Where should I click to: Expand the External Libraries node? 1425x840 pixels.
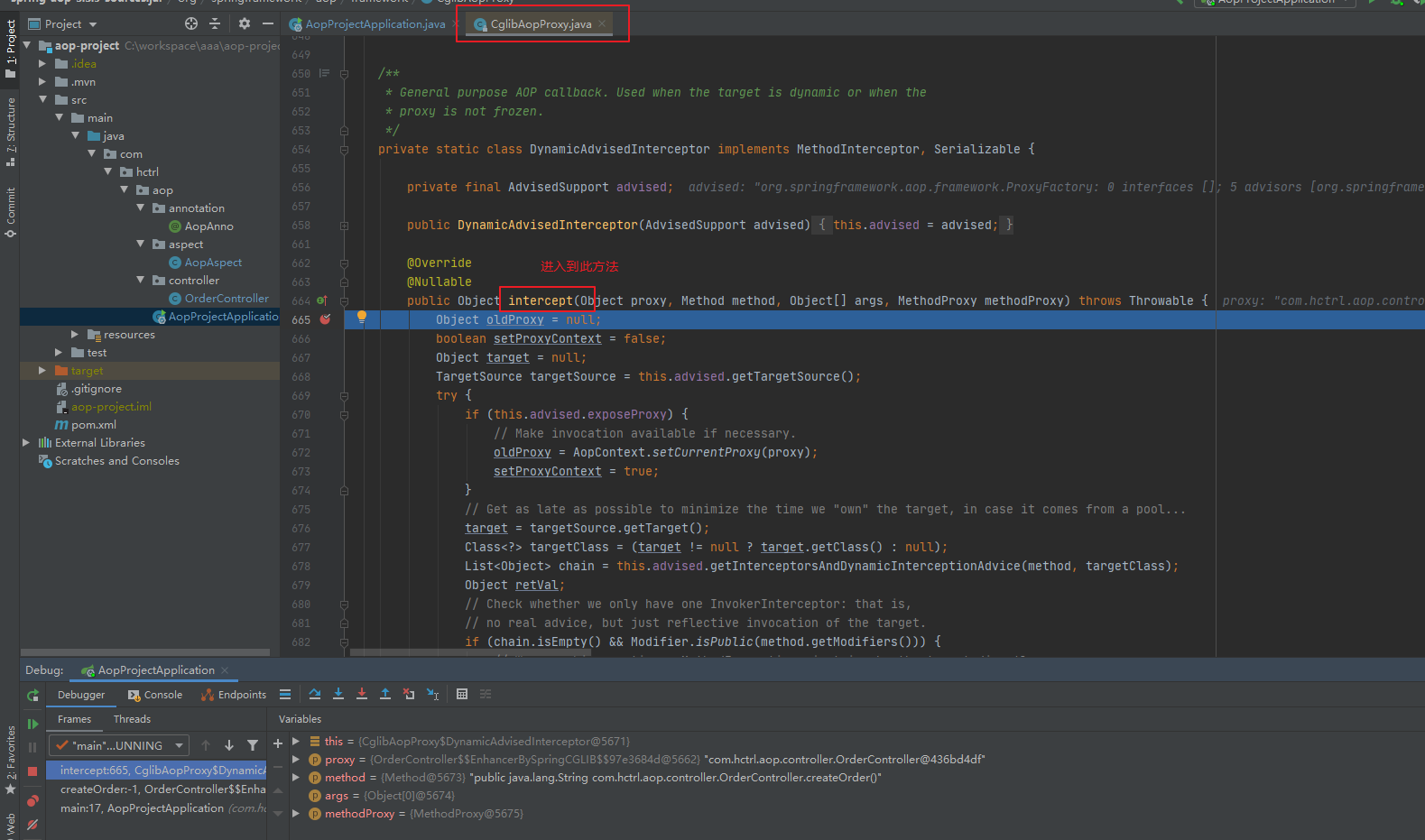(x=26, y=443)
